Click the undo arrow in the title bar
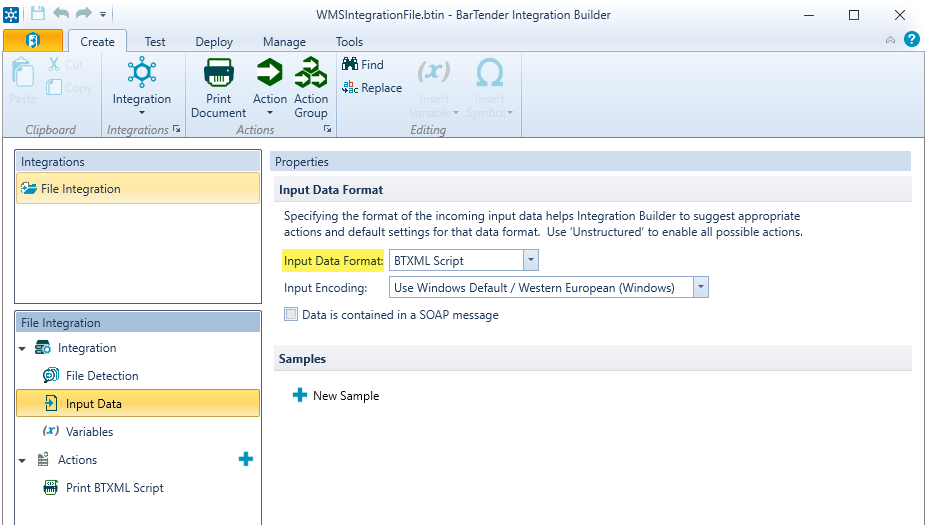Screen dimensions: 930x525 pos(60,14)
